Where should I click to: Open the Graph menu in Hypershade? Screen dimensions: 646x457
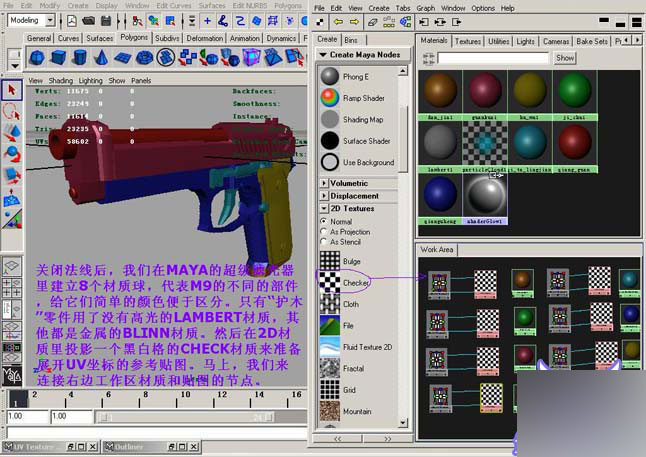point(426,8)
